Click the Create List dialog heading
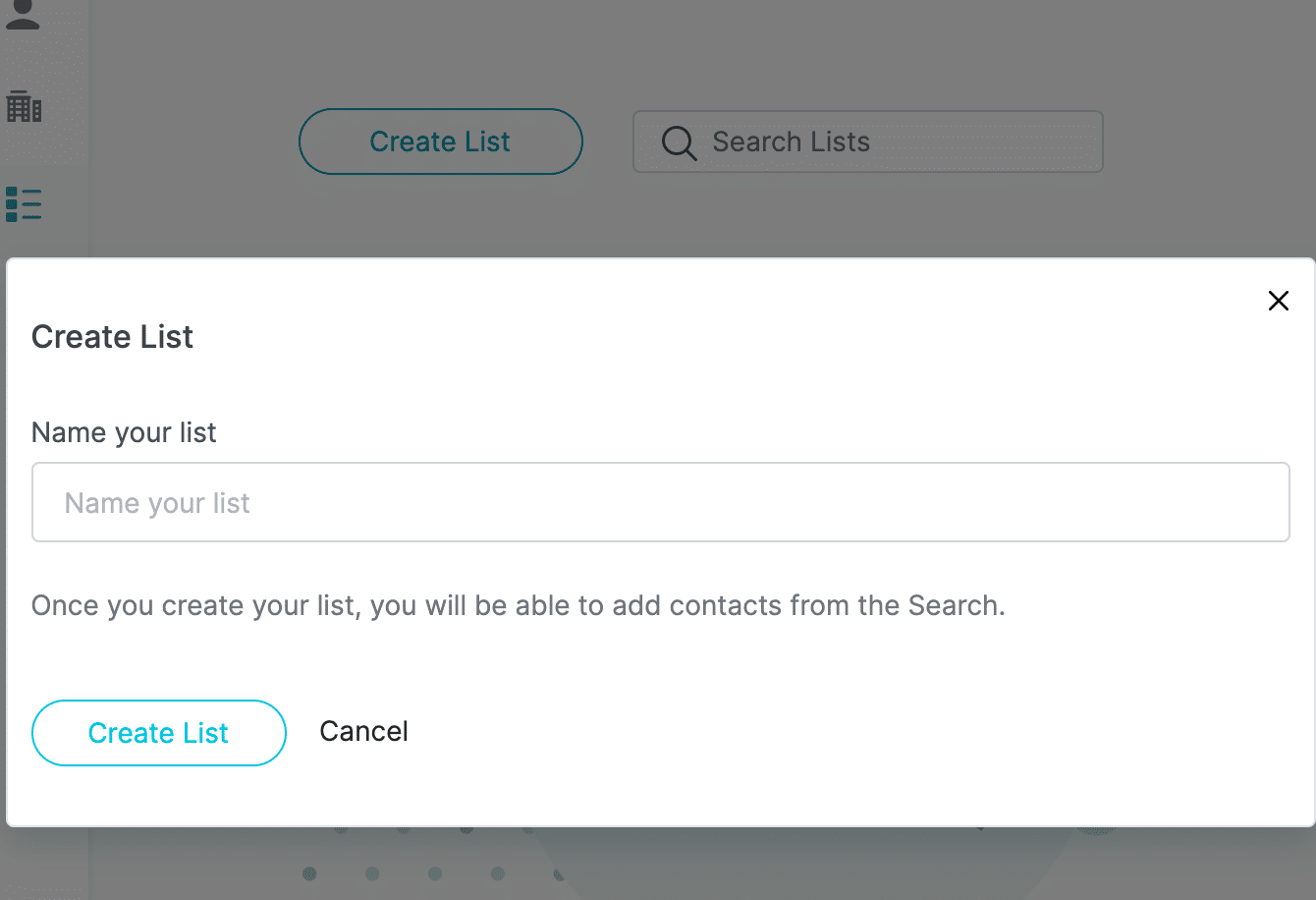 tap(112, 337)
